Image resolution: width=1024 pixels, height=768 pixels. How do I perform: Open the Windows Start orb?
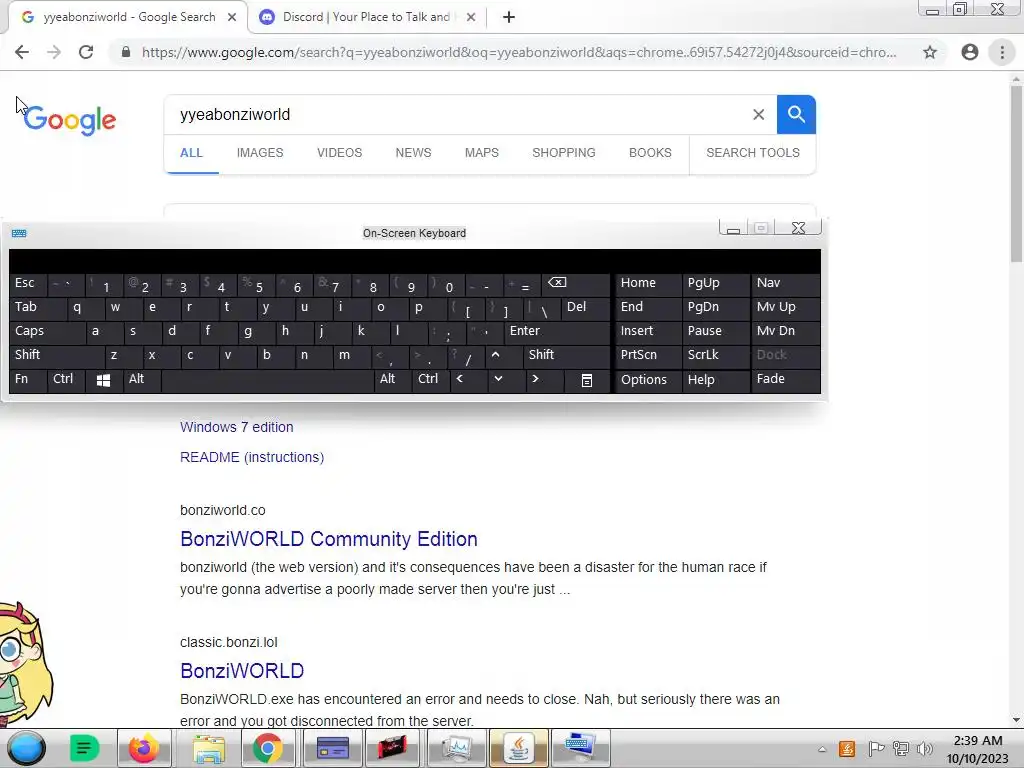(26, 748)
